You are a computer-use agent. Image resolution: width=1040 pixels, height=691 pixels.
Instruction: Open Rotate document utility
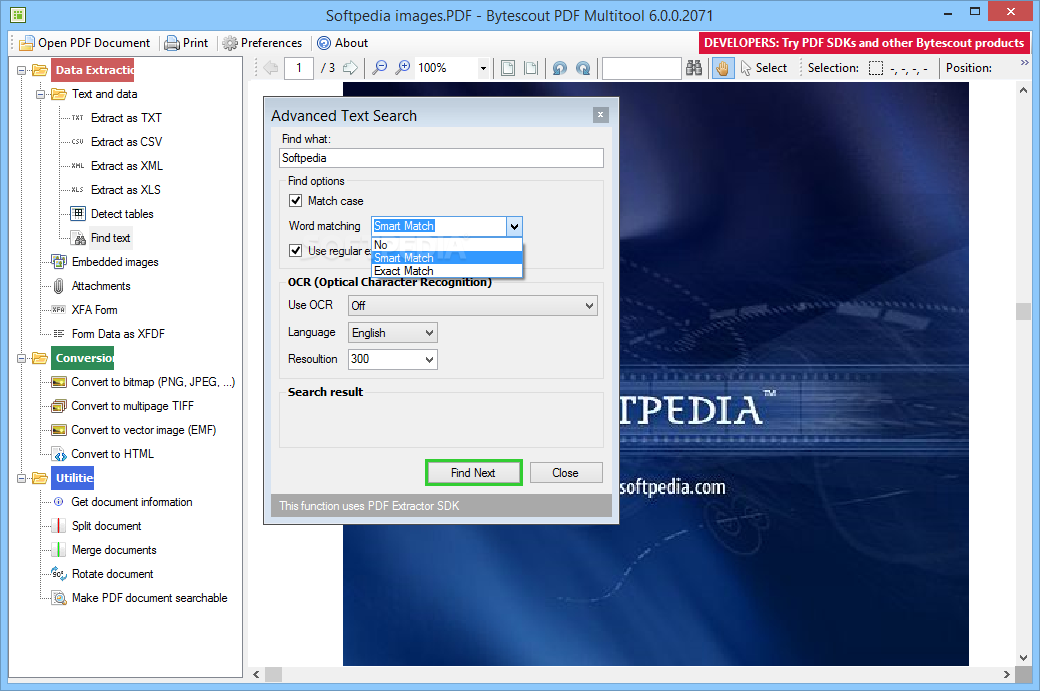112,574
